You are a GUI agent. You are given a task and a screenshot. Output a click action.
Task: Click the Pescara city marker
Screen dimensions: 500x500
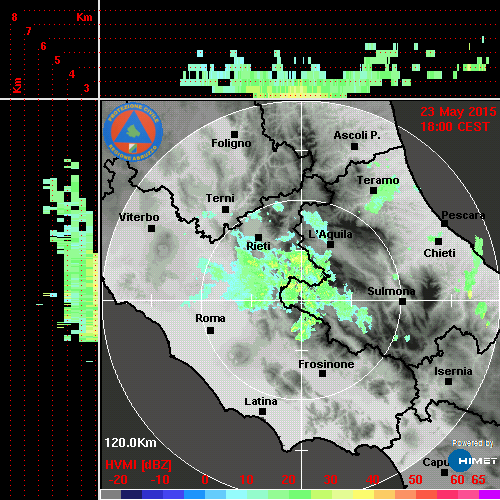[444, 223]
